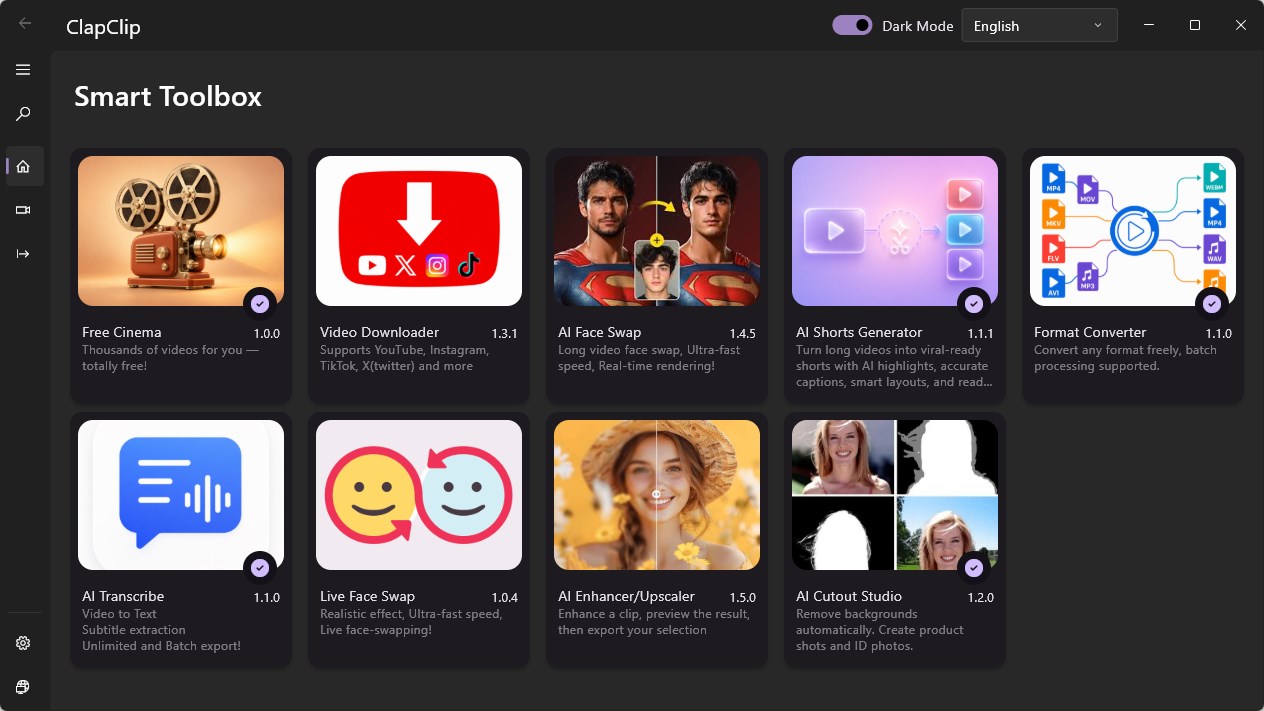Image resolution: width=1264 pixels, height=711 pixels.
Task: Click the checkmark badge on Format Converter
Action: tap(1212, 304)
